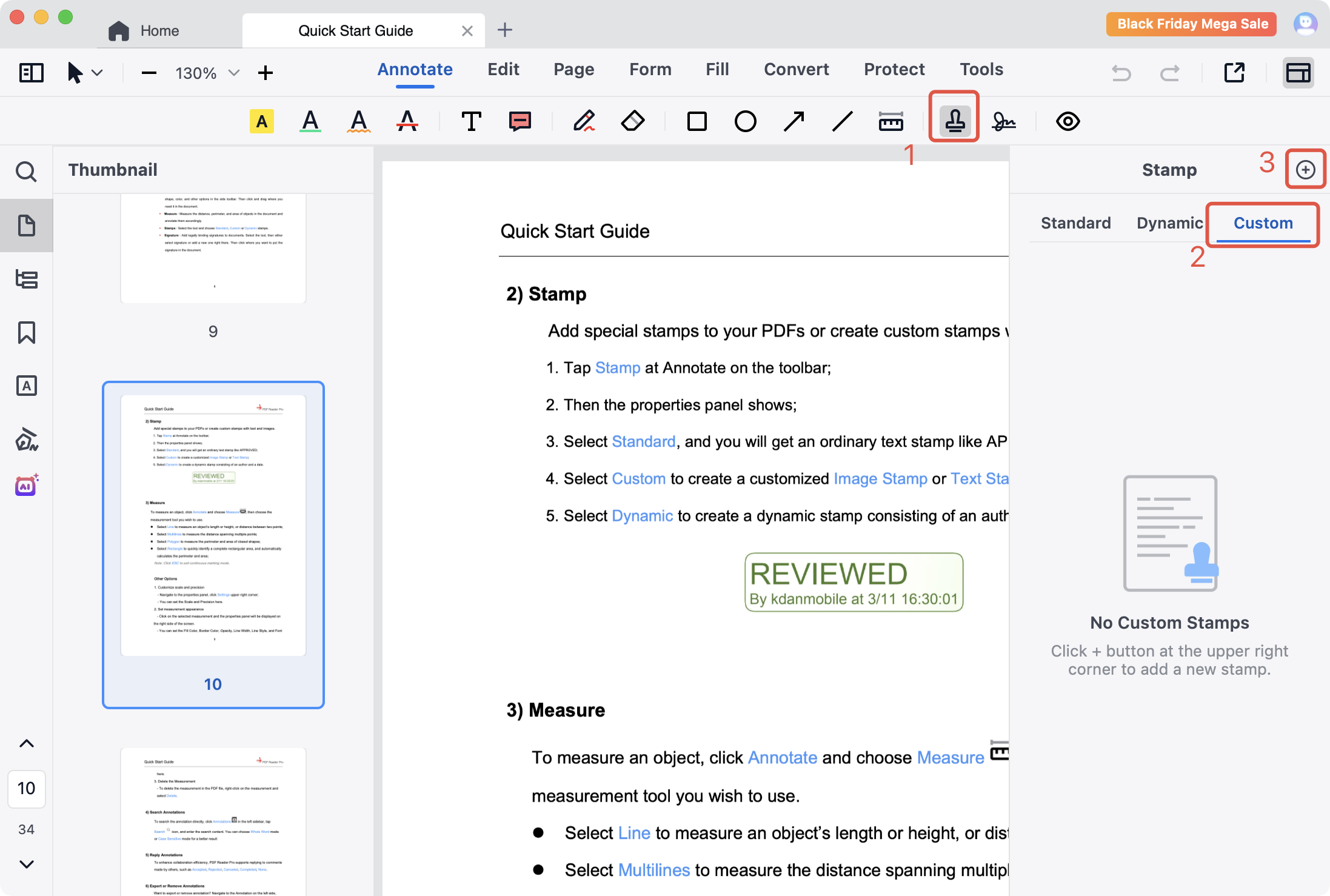Pick the freehand Ink pen tool
The width and height of the screenshot is (1330, 896).
[584, 121]
